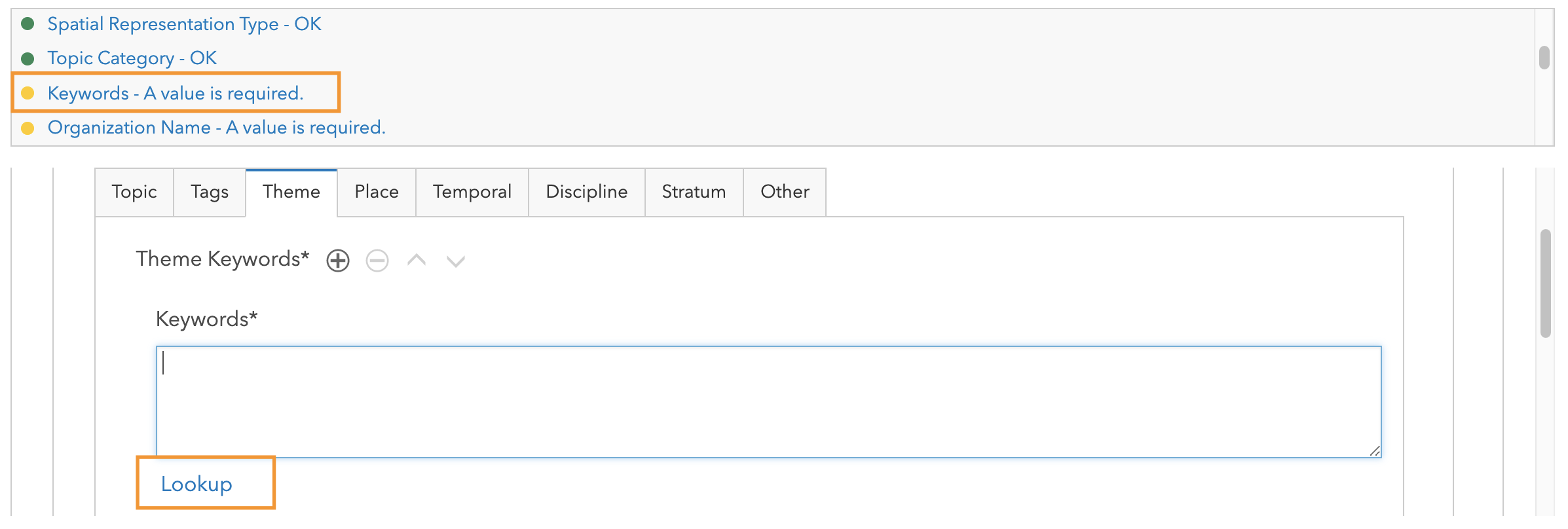The image size is (1568, 529).
Task: Click the add Theme Keywords plus icon
Action: (338, 261)
